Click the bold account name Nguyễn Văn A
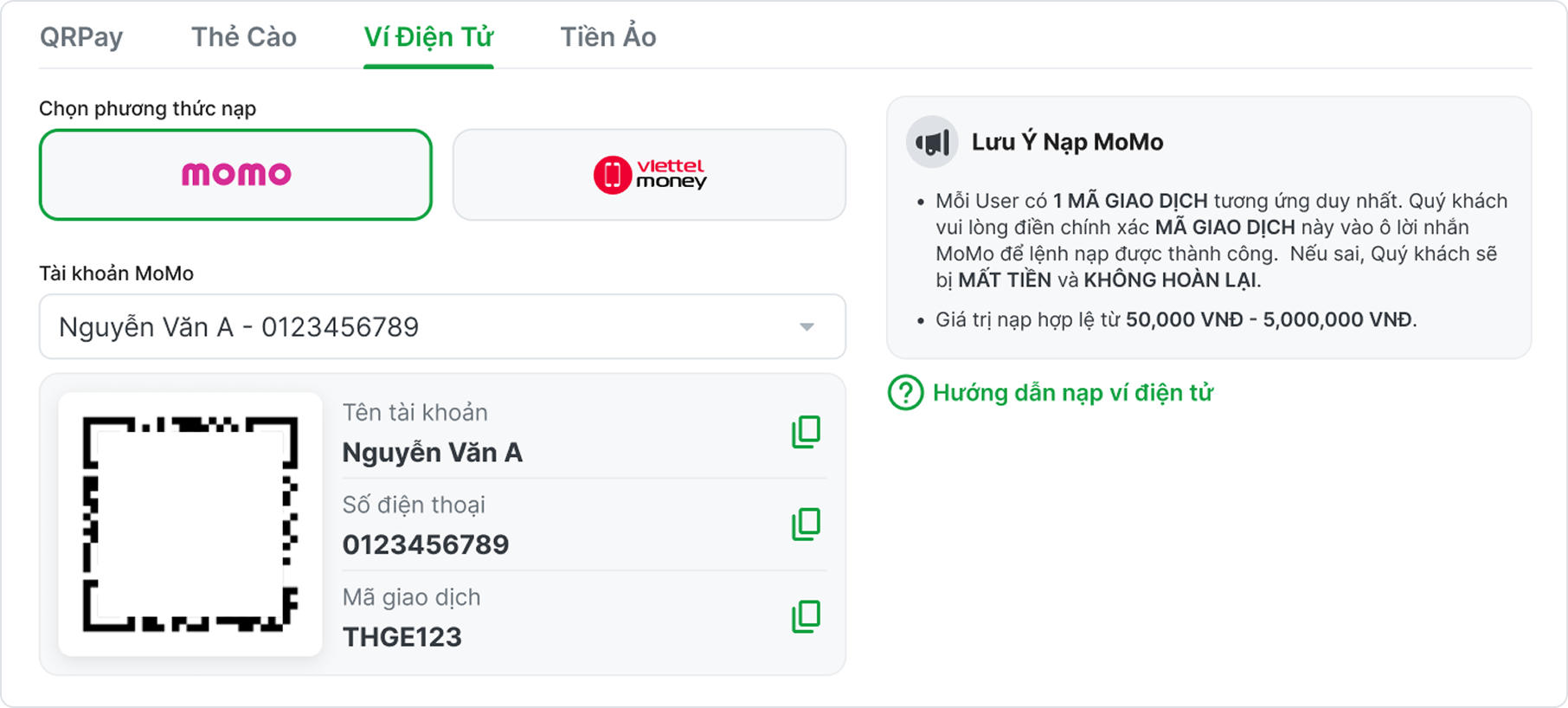 (x=433, y=453)
